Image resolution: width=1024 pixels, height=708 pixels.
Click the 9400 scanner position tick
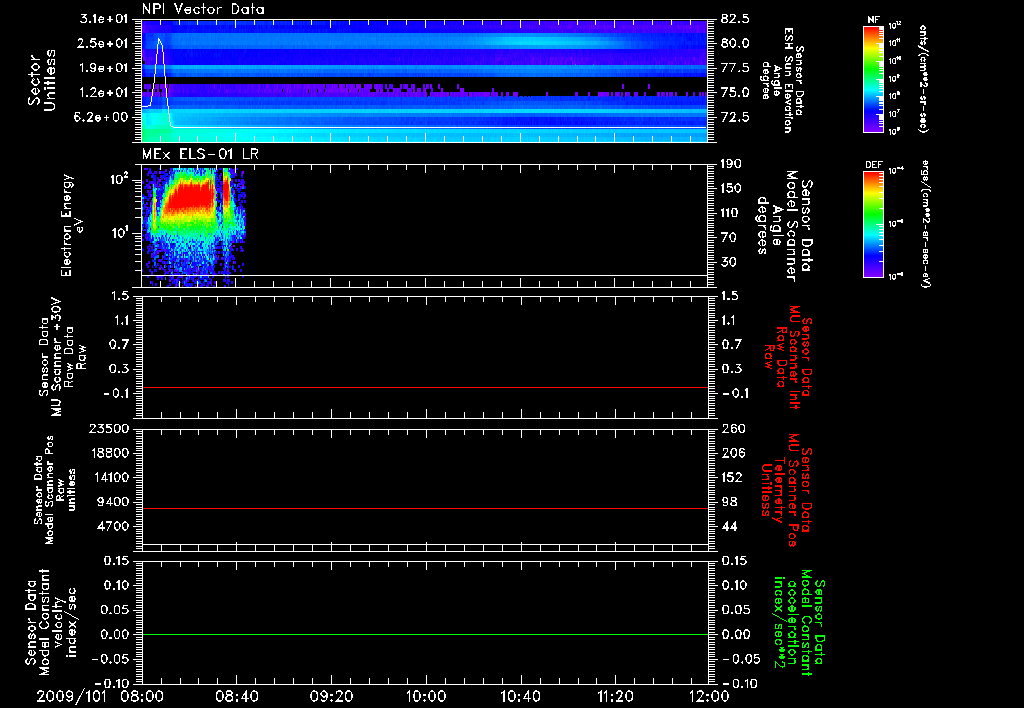click(x=112, y=502)
